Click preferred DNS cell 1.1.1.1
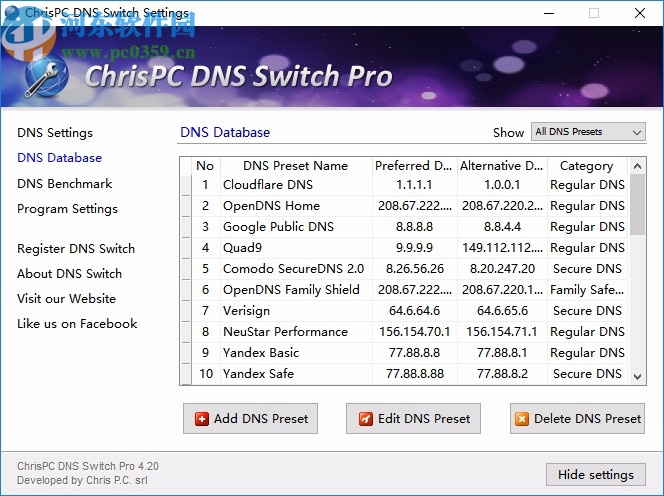 (414, 185)
